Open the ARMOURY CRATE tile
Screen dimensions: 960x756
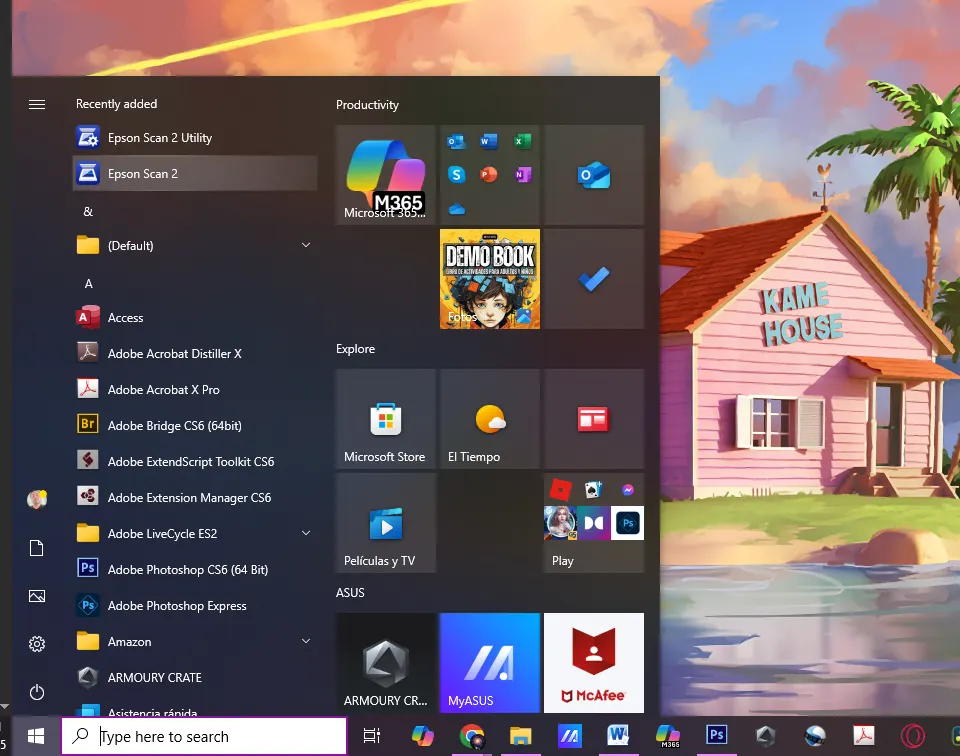click(386, 663)
